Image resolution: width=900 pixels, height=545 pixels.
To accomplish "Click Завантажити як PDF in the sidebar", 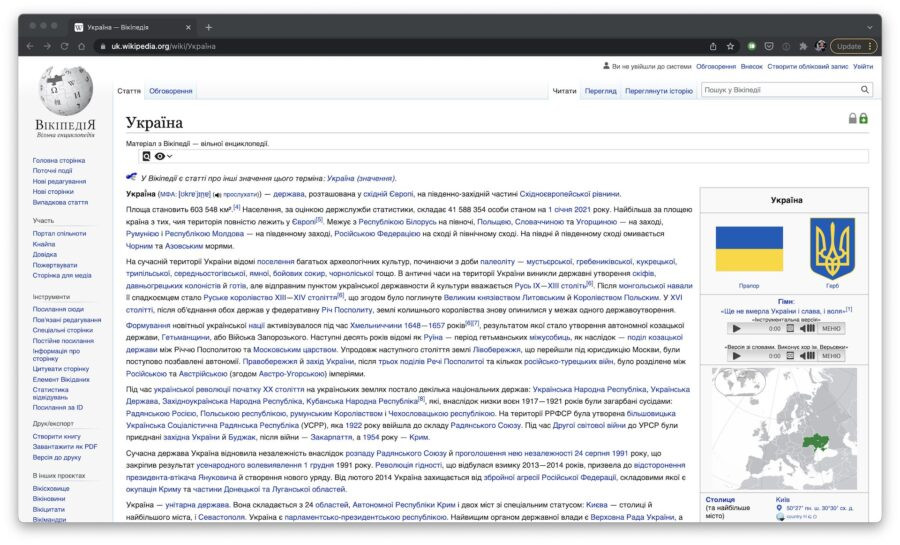I will coord(65,447).
